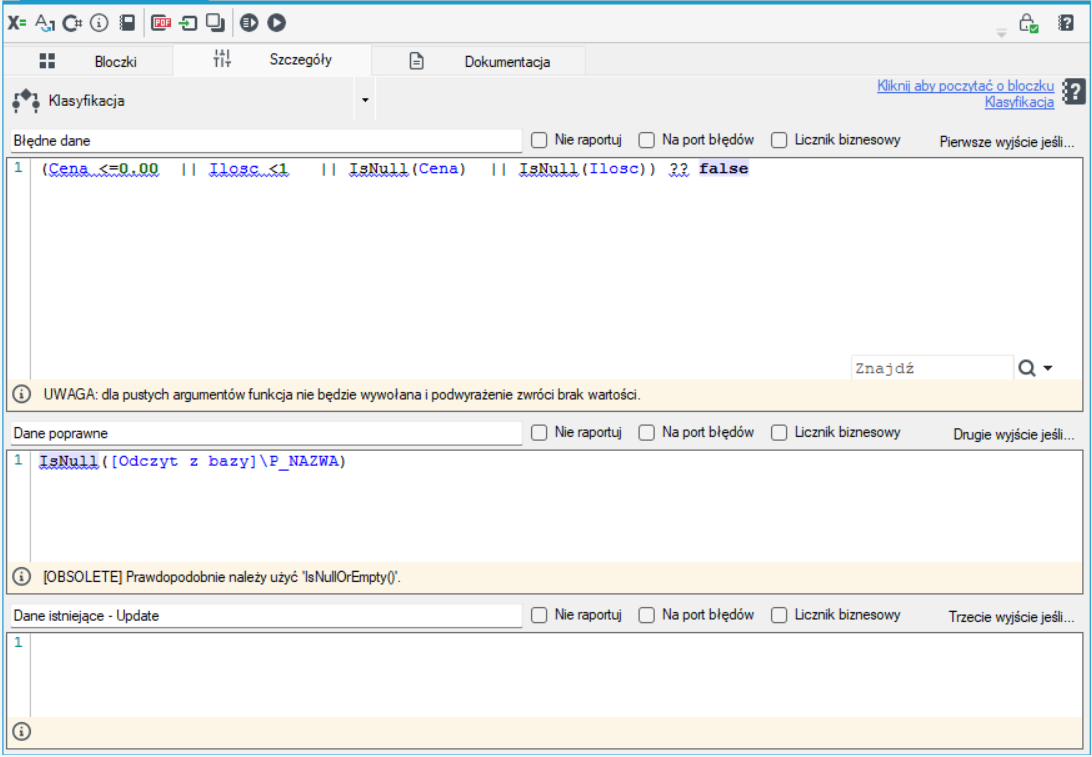Select the Szczegóły tab
1092x757 pixels.
click(x=272, y=60)
